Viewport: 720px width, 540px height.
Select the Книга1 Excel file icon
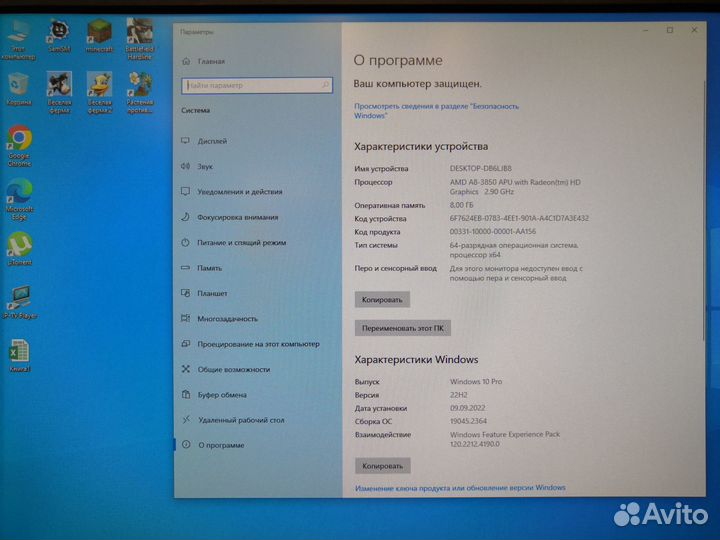19,352
